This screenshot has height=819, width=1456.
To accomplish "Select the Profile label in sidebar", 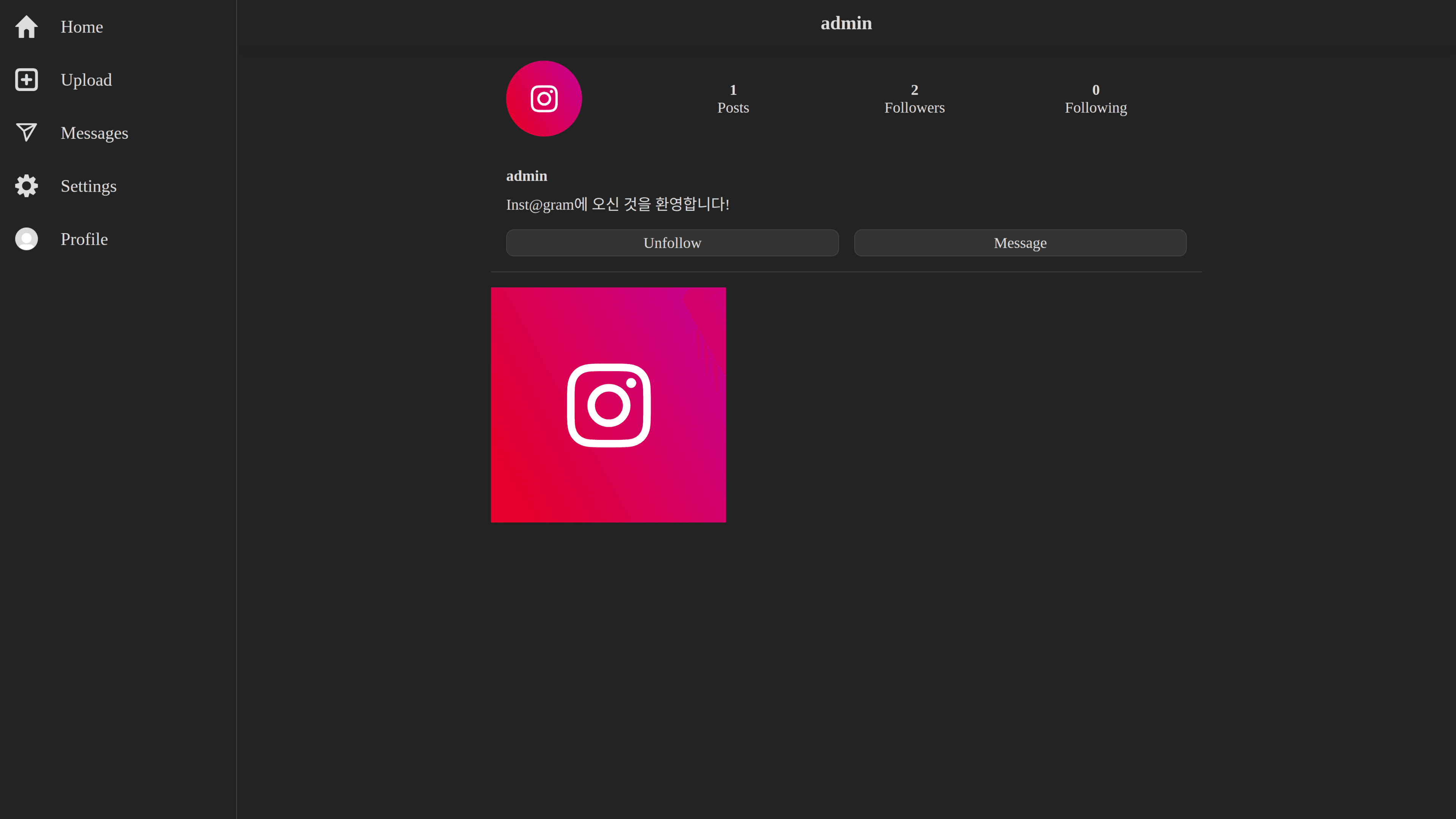I will [x=84, y=239].
